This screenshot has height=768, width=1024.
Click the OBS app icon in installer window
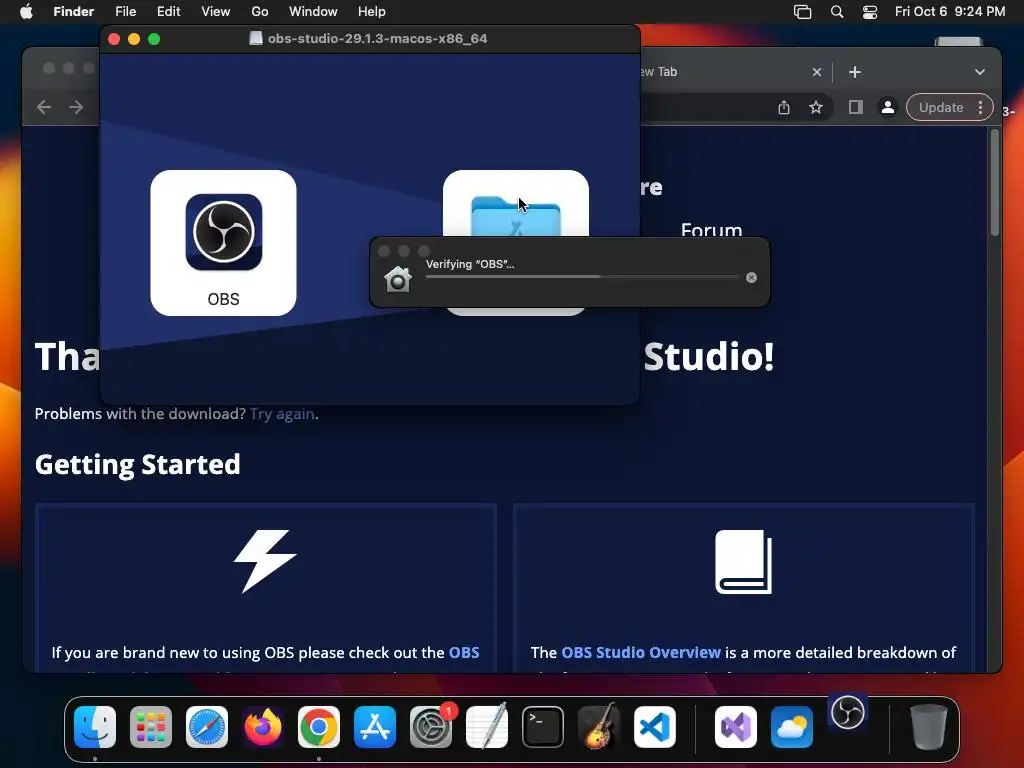[223, 232]
